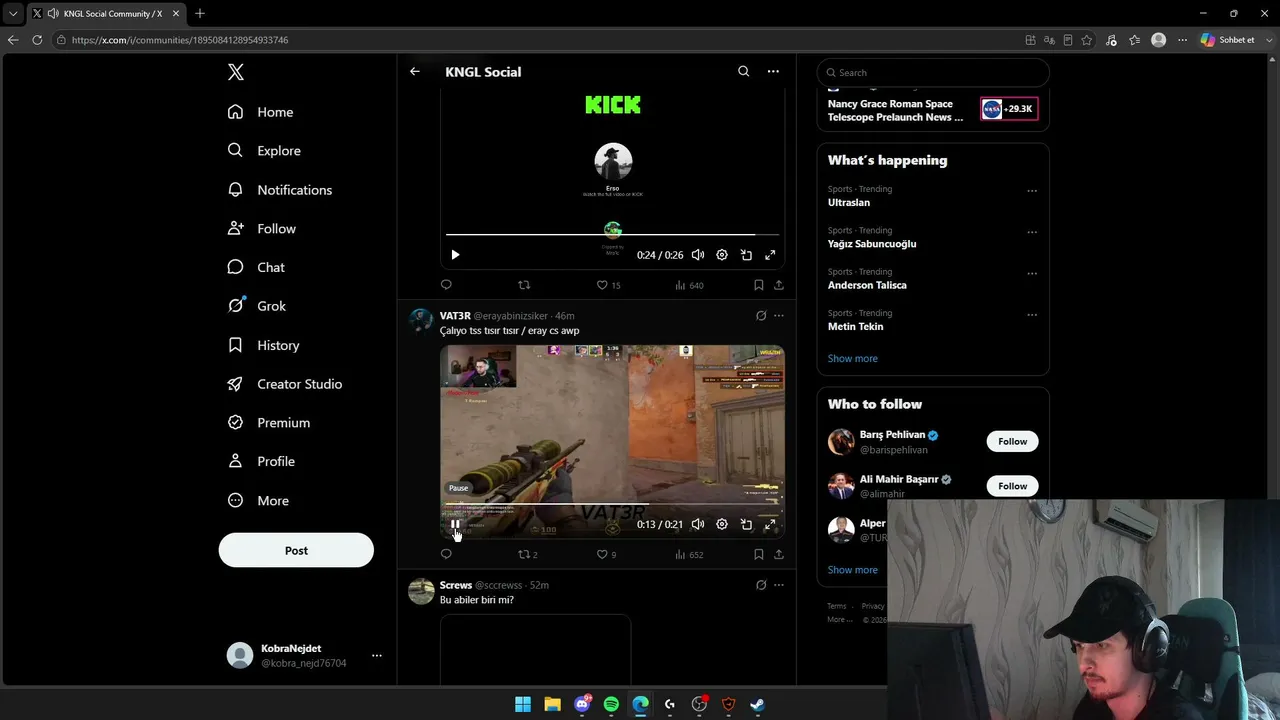Screen dimensions: 1280x720
Task: Open more options for Yağız Sabuncuoğlu trend
Action: (x=1032, y=232)
